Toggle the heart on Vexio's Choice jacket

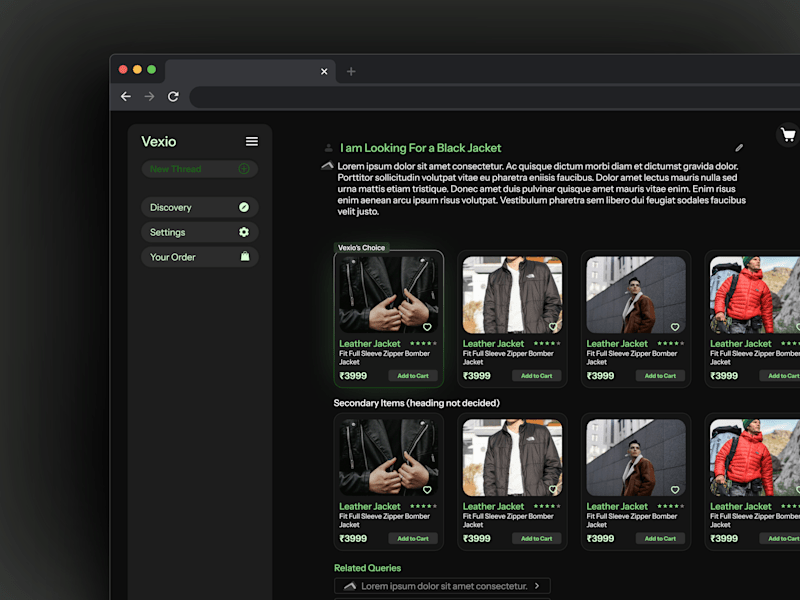tap(427, 327)
